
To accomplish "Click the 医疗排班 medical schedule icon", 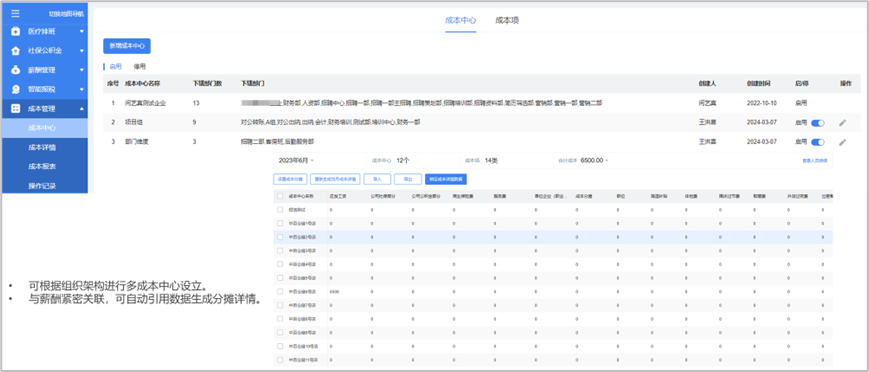I will pyautogui.click(x=16, y=32).
